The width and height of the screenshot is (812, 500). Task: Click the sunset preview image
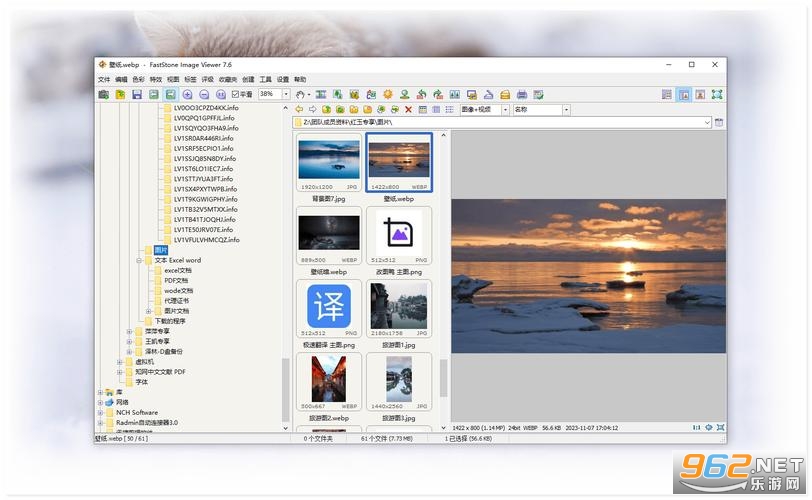tap(588, 276)
